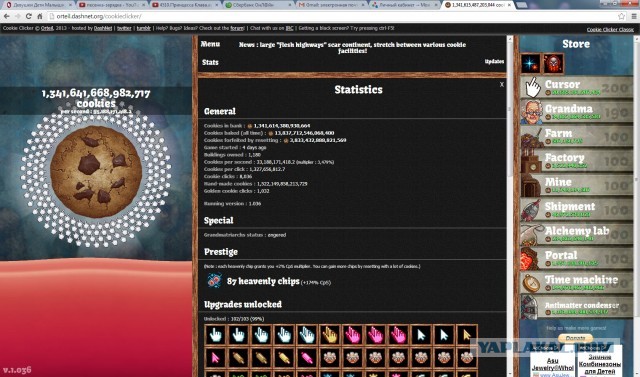Select the pink rolling pin upgrade icon

coord(307,358)
